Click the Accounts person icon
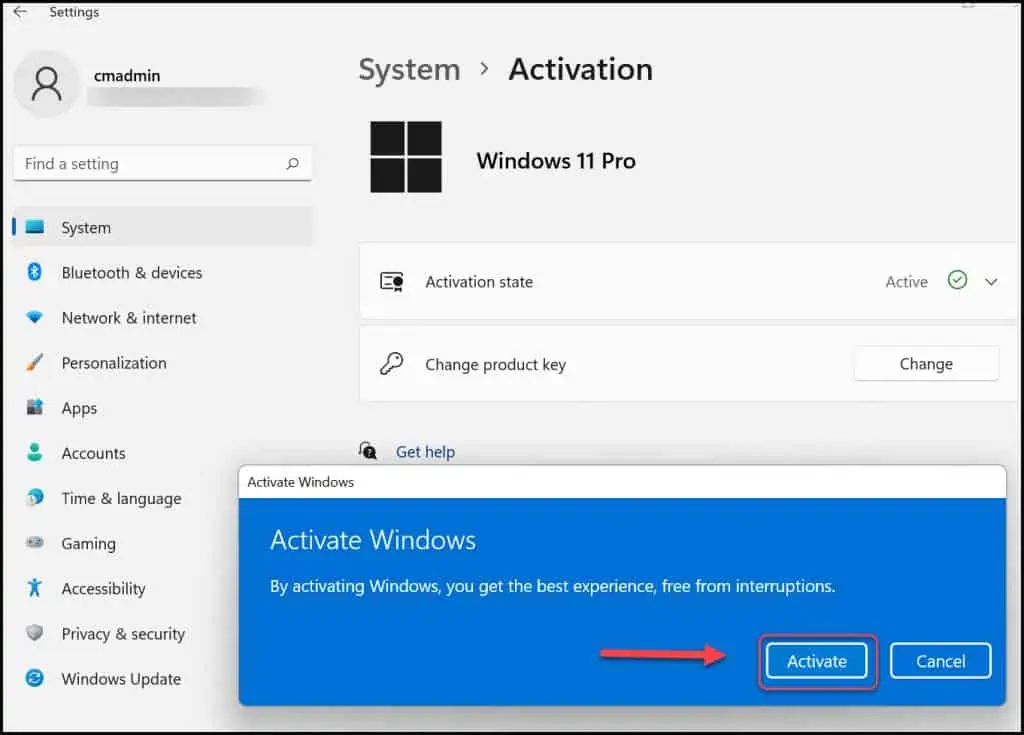This screenshot has height=735, width=1024. click(35, 452)
